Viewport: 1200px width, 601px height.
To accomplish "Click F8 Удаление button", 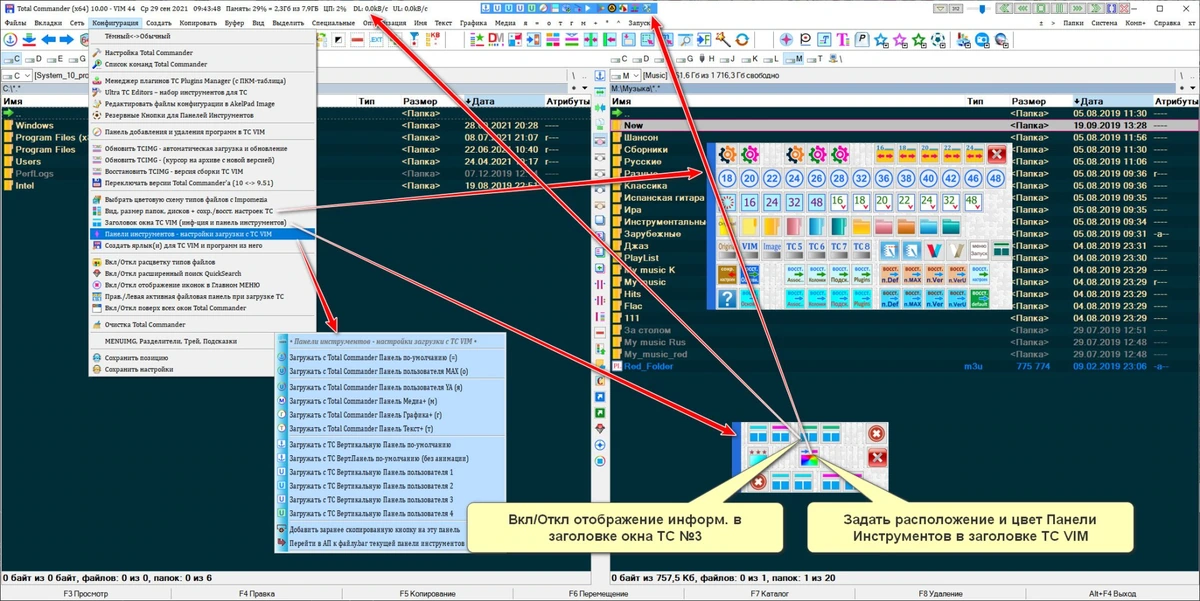I will [x=940, y=593].
